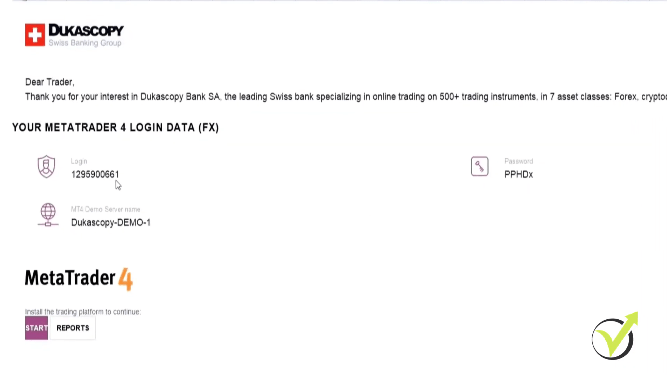Select the password text PPHDx

[519, 174]
